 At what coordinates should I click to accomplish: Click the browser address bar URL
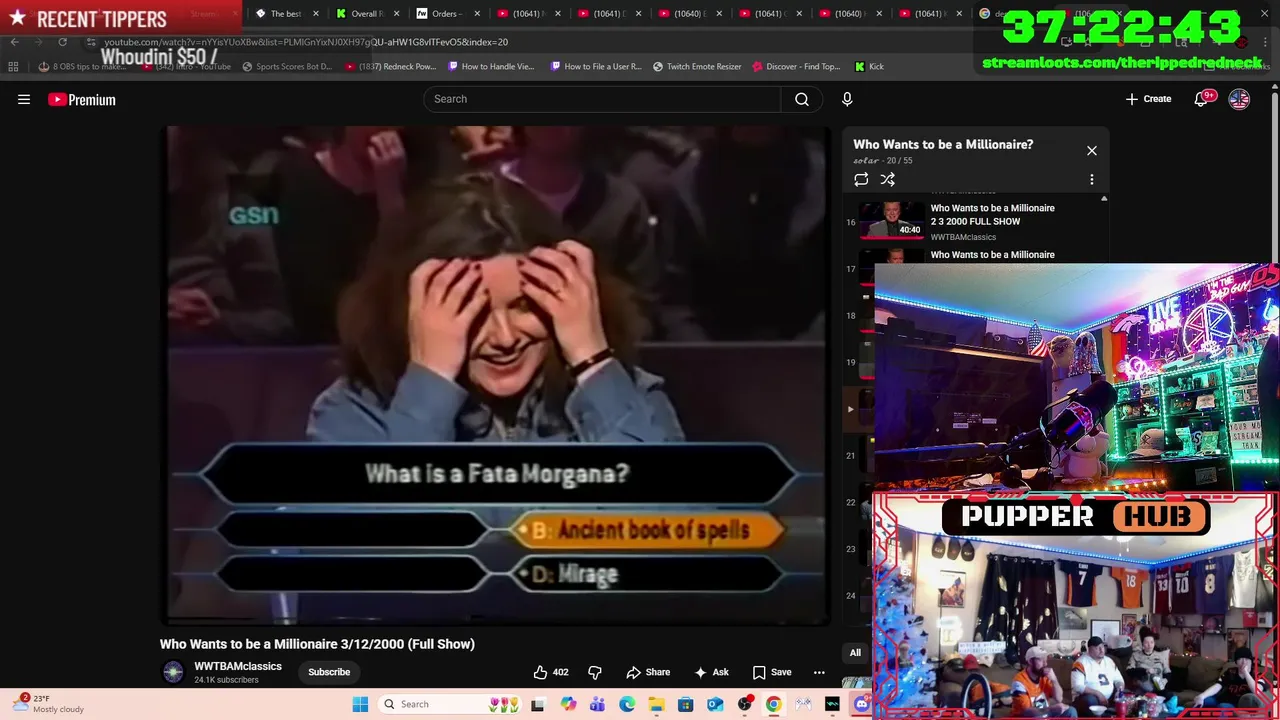306,42
